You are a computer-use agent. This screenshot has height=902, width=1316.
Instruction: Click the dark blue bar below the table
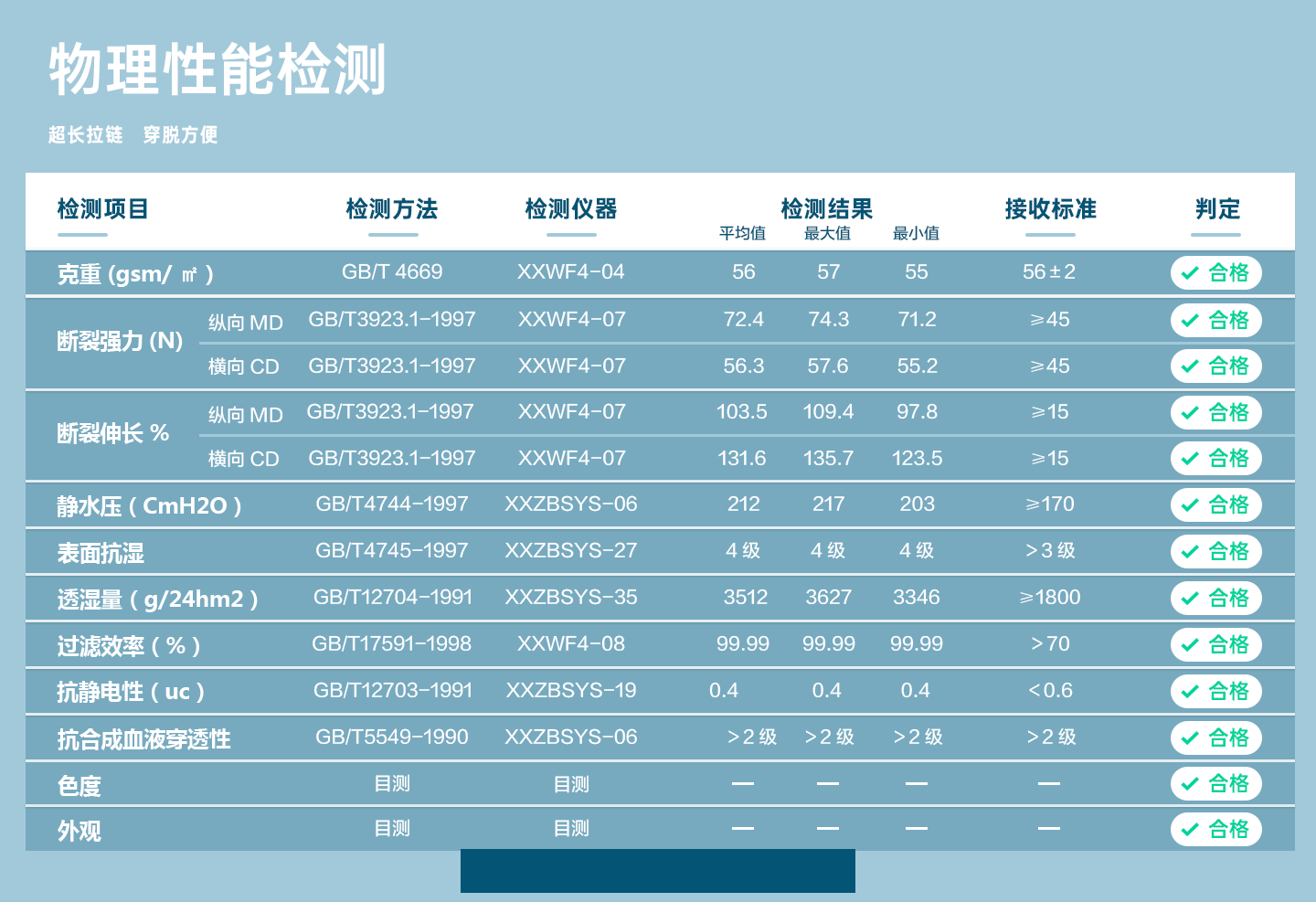click(657, 871)
